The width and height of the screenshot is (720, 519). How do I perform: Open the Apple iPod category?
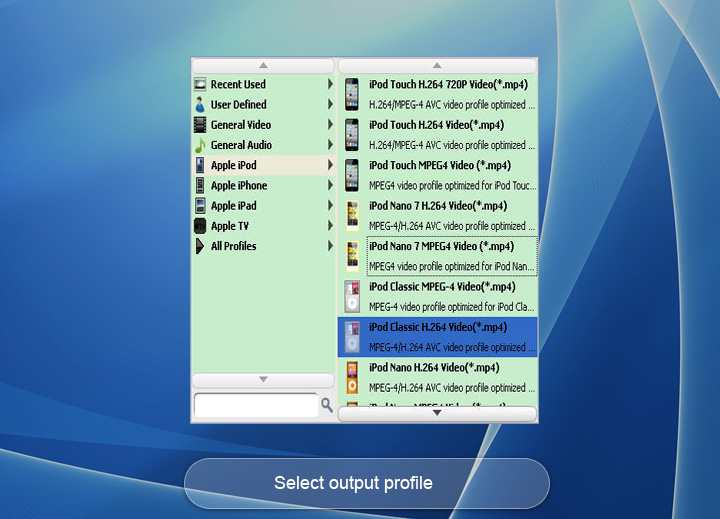(233, 165)
